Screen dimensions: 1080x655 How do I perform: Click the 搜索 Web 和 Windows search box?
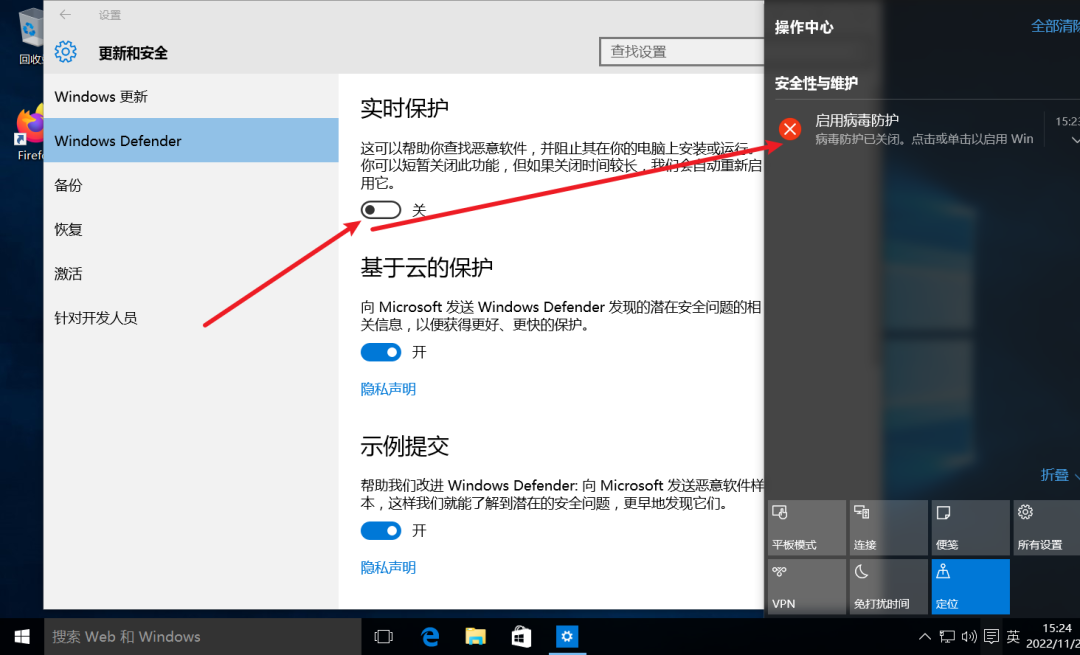[203, 637]
